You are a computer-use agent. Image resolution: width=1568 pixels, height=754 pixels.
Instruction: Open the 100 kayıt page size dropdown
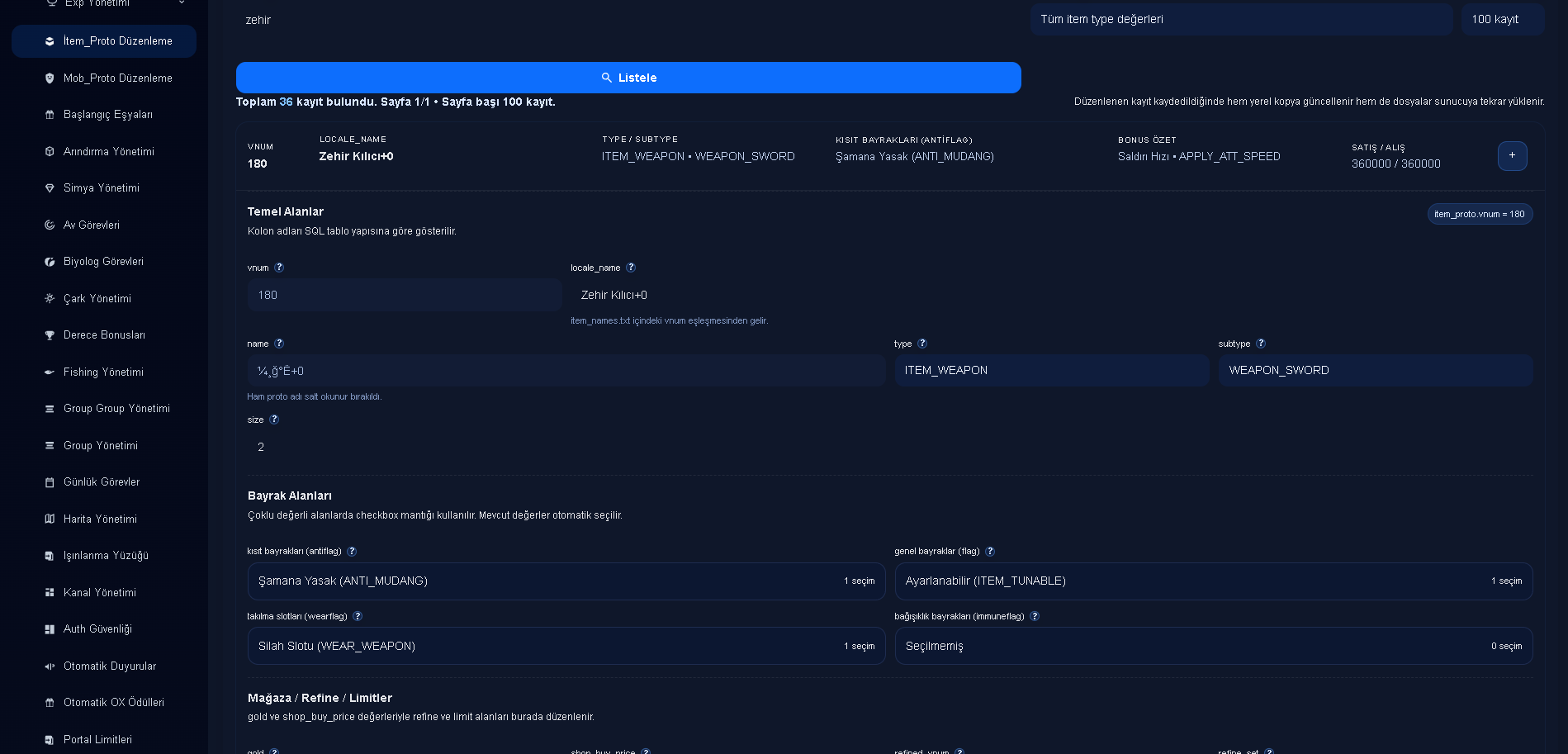pos(1502,19)
